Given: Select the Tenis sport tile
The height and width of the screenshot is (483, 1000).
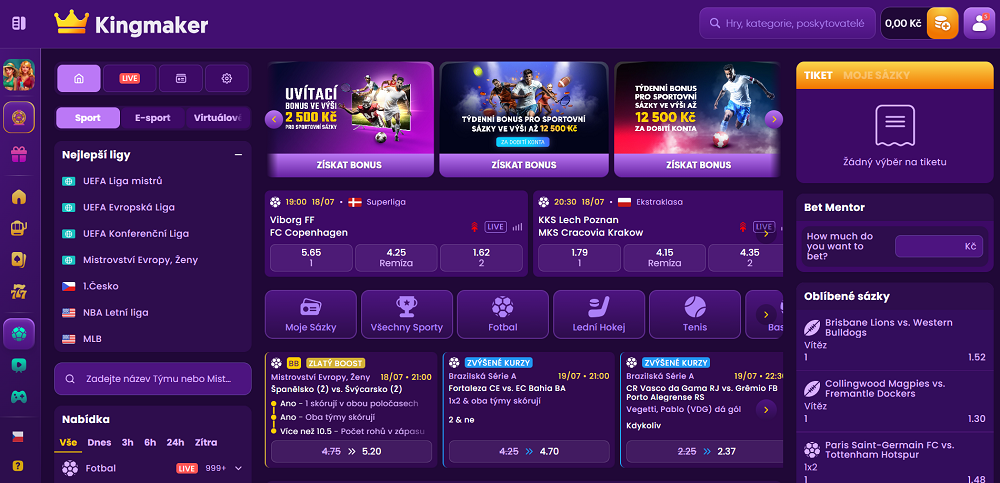Looking at the screenshot, I should 695,314.
